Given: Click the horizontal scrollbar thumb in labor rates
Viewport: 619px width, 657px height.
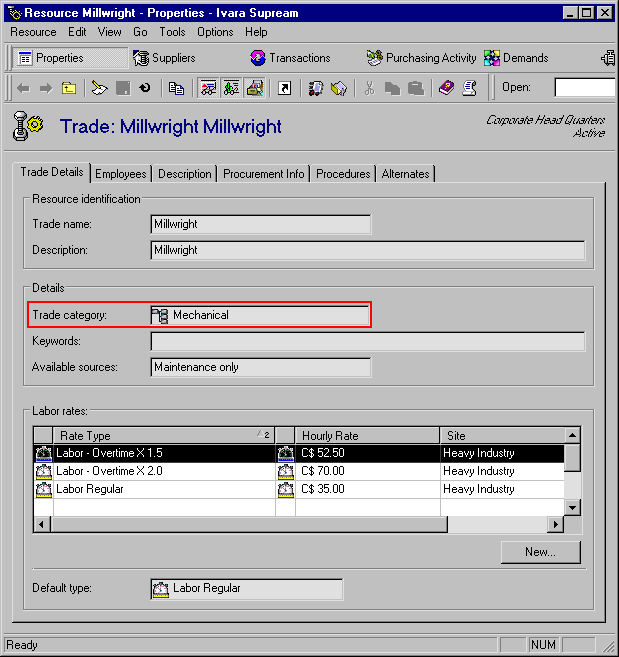Looking at the screenshot, I should pos(249,525).
